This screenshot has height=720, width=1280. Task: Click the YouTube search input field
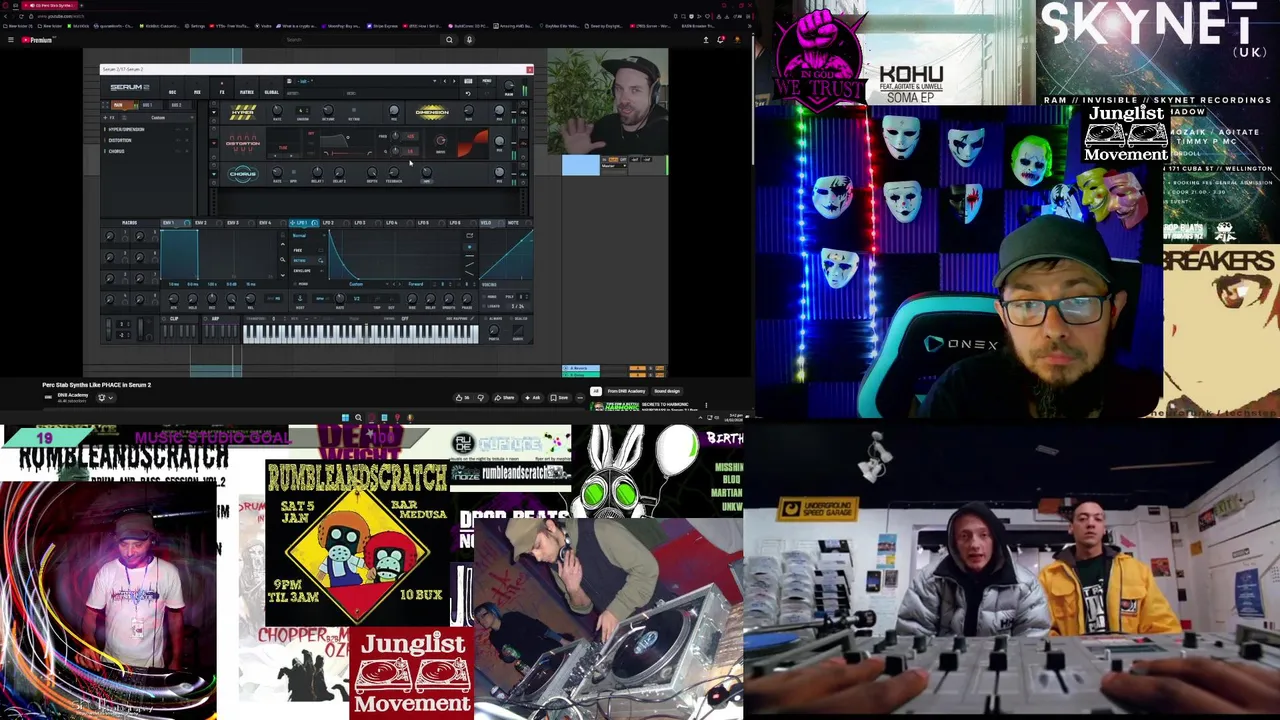[362, 40]
